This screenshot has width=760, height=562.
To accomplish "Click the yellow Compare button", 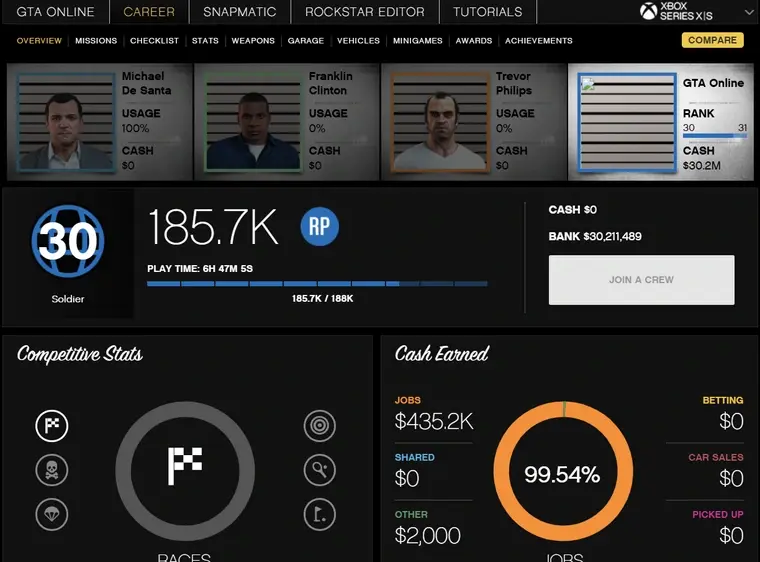I will [712, 40].
